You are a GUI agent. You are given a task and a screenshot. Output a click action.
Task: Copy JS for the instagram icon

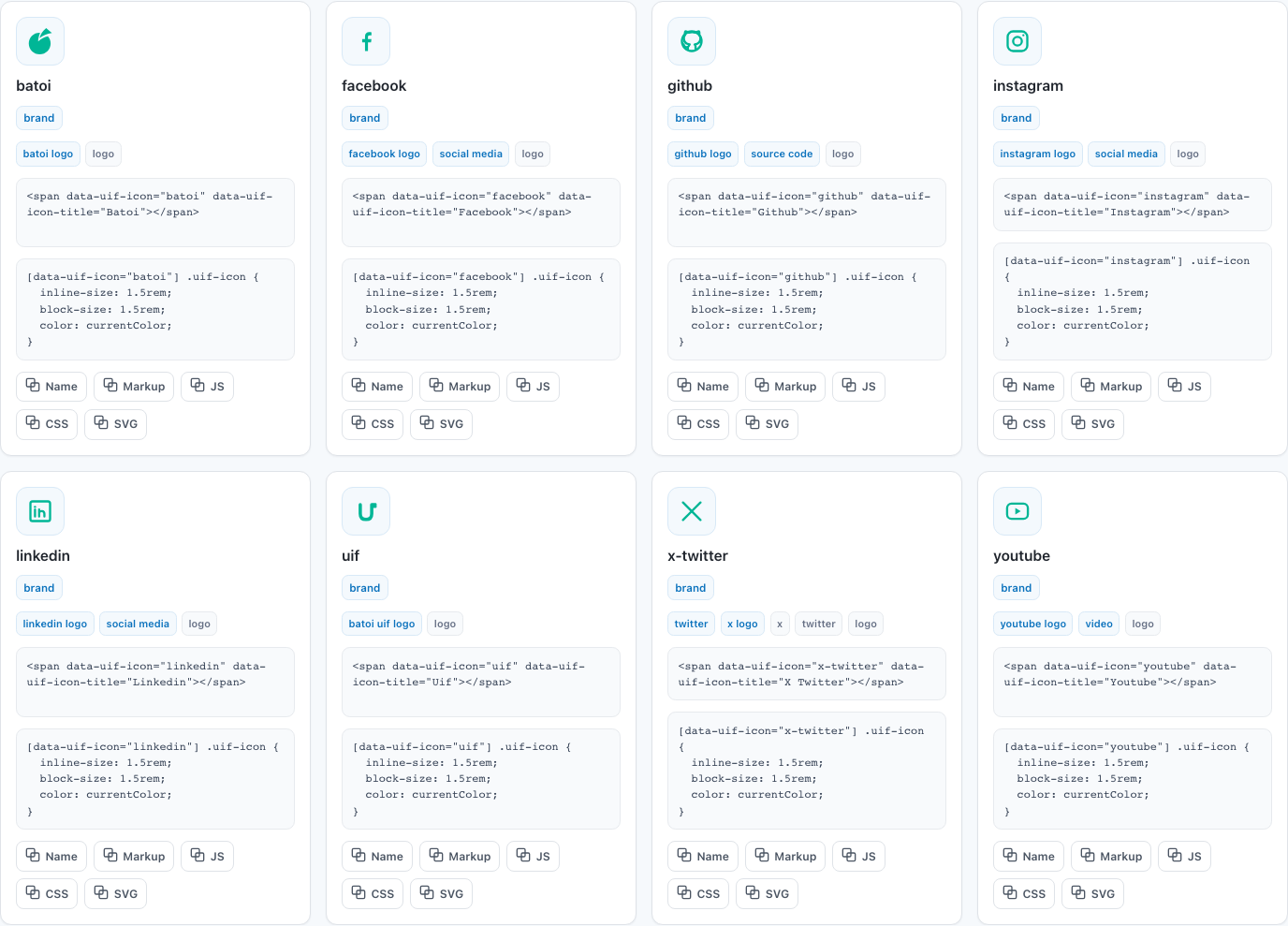tap(1184, 387)
